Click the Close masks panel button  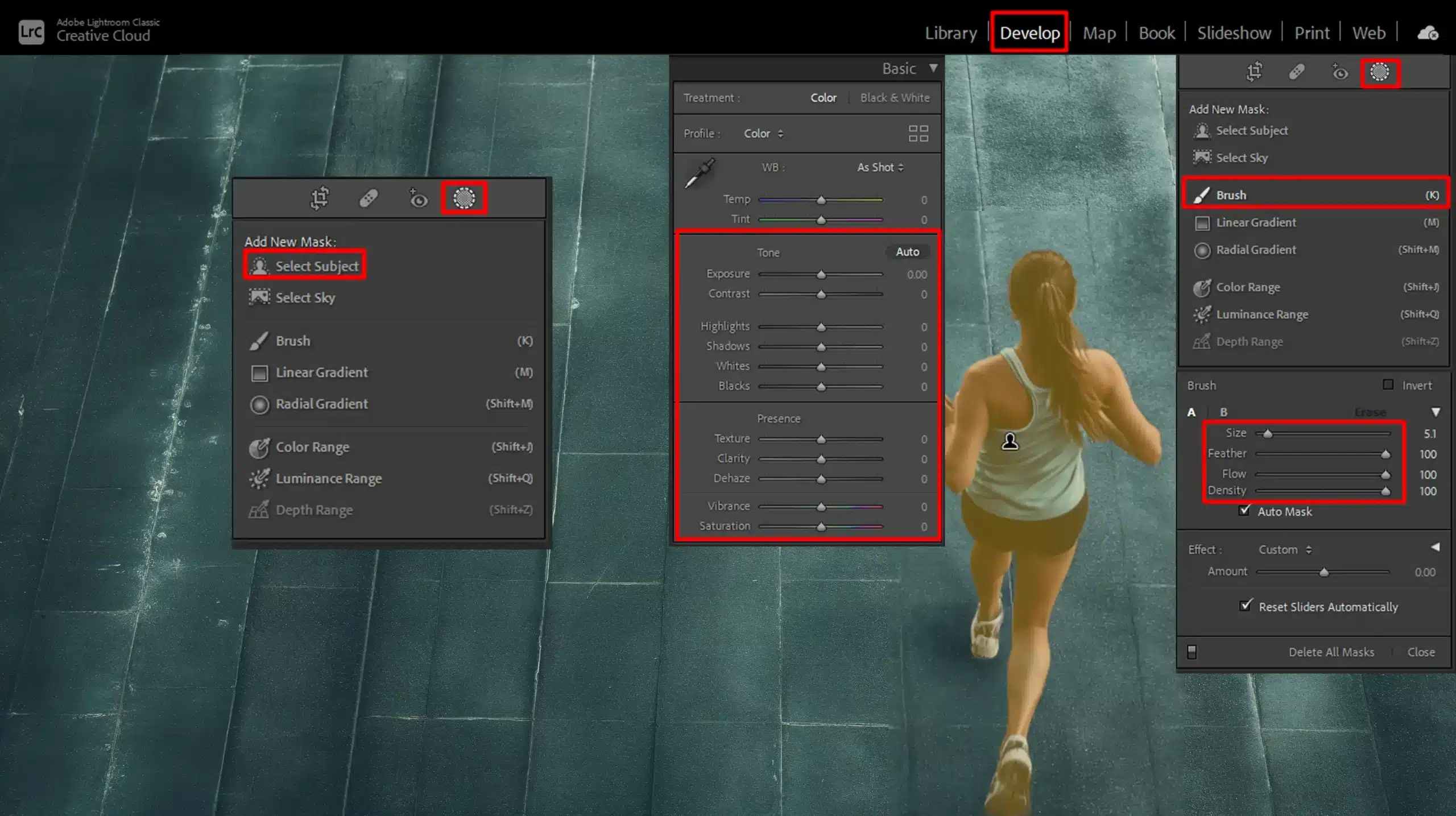point(1421,651)
